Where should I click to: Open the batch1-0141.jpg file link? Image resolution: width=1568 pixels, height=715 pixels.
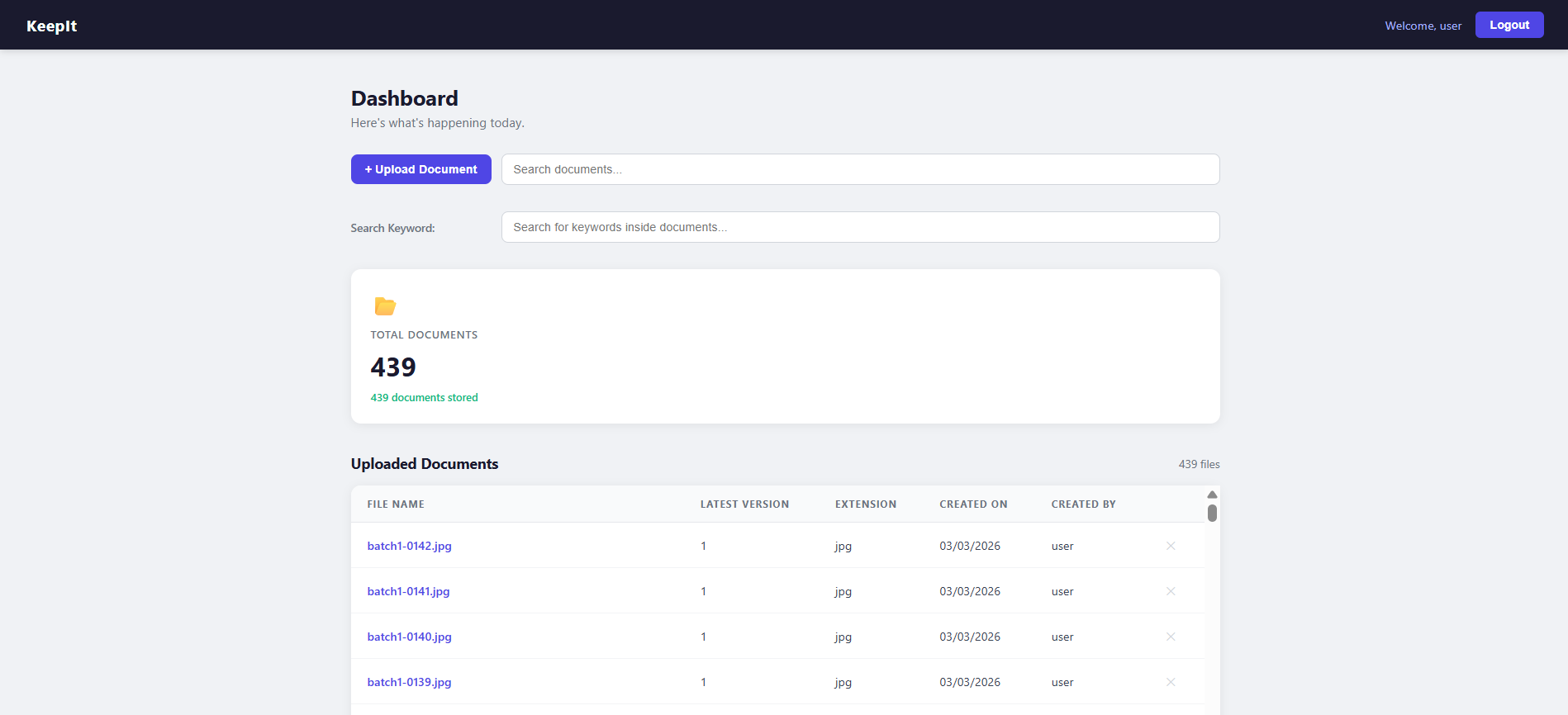click(408, 591)
